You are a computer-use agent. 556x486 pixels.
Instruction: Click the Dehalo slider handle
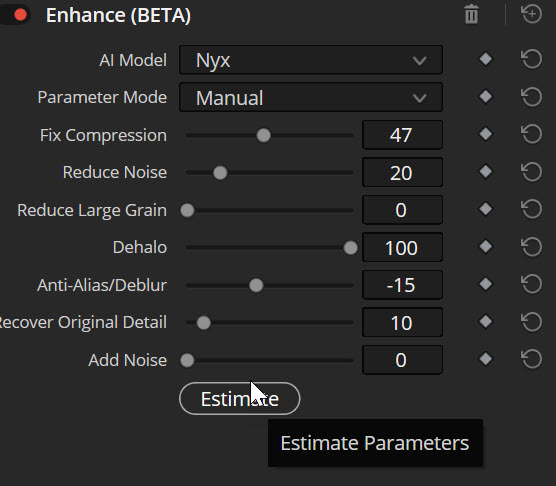click(351, 248)
